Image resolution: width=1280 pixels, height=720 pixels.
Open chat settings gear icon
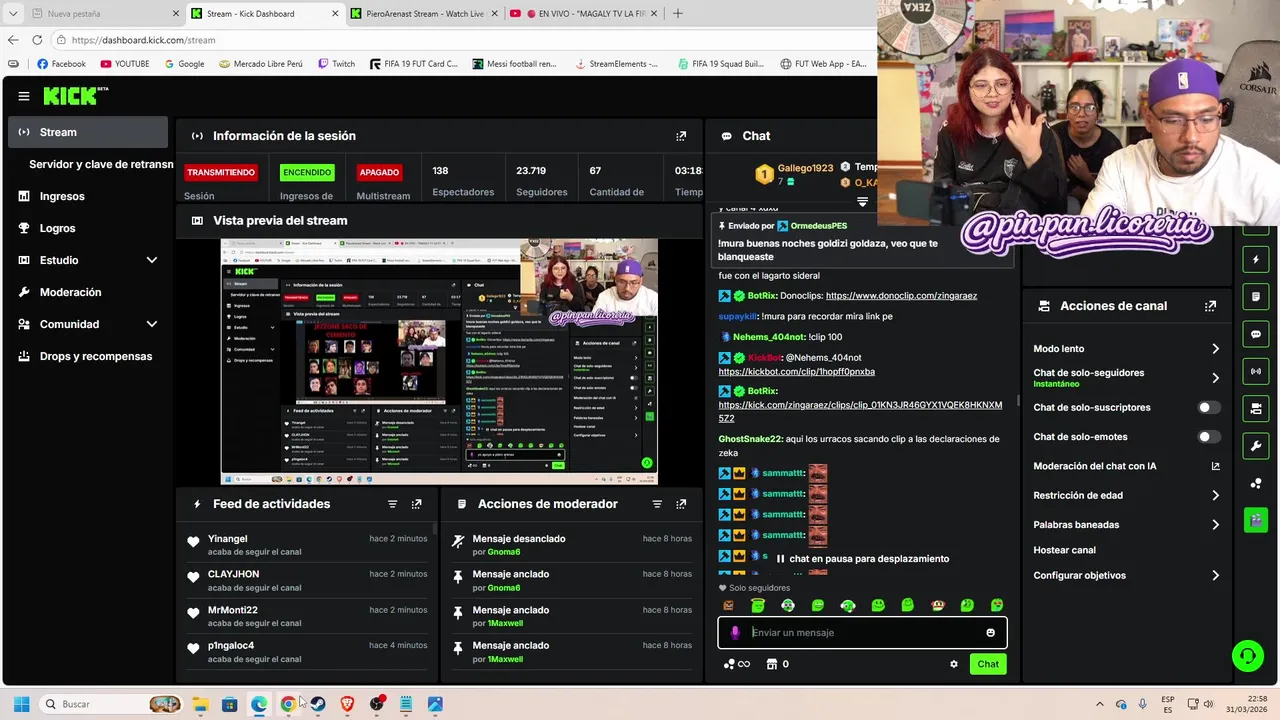[x=954, y=664]
